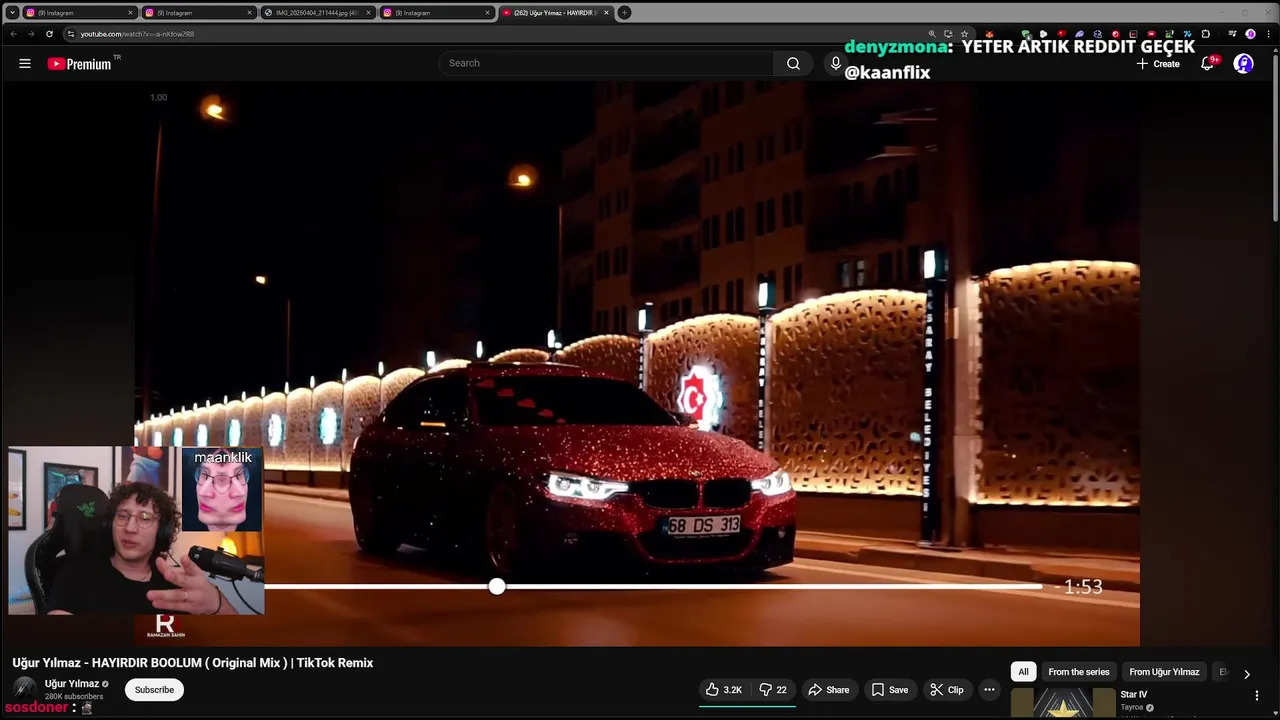
Task: Go forward in browser history
Action: pos(31,34)
